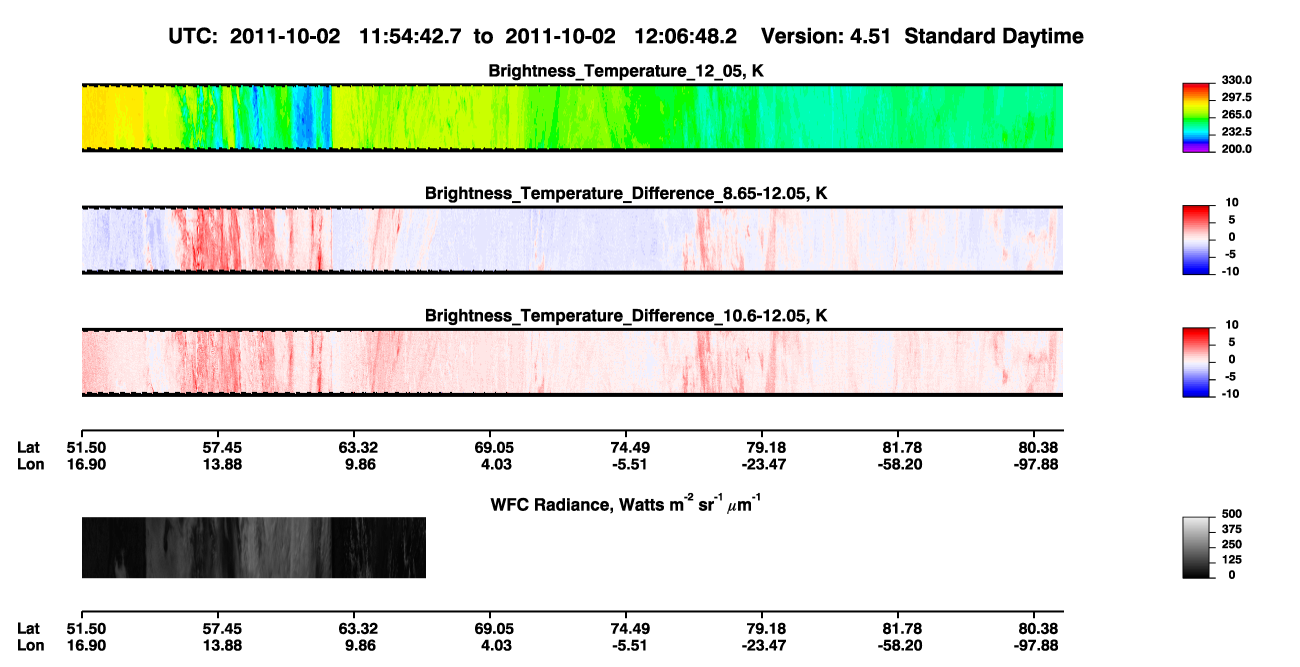Click longitude 9.86 on axis below WFC image
This screenshot has width=1300, height=667.
pyautogui.click(x=357, y=644)
